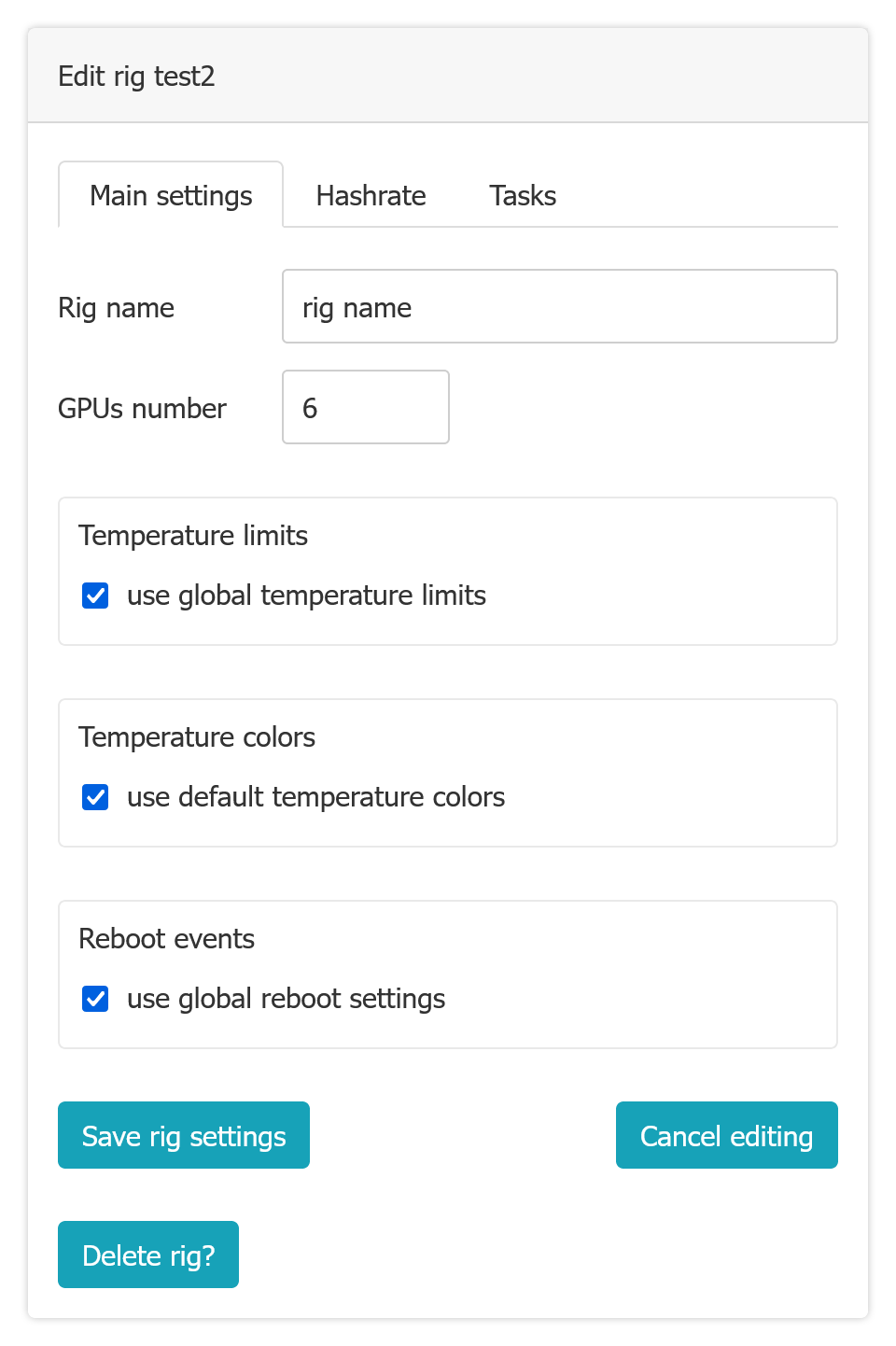Viewport: 896px width, 1346px height.
Task: Click the Edit rig test2 title
Action: click(137, 76)
